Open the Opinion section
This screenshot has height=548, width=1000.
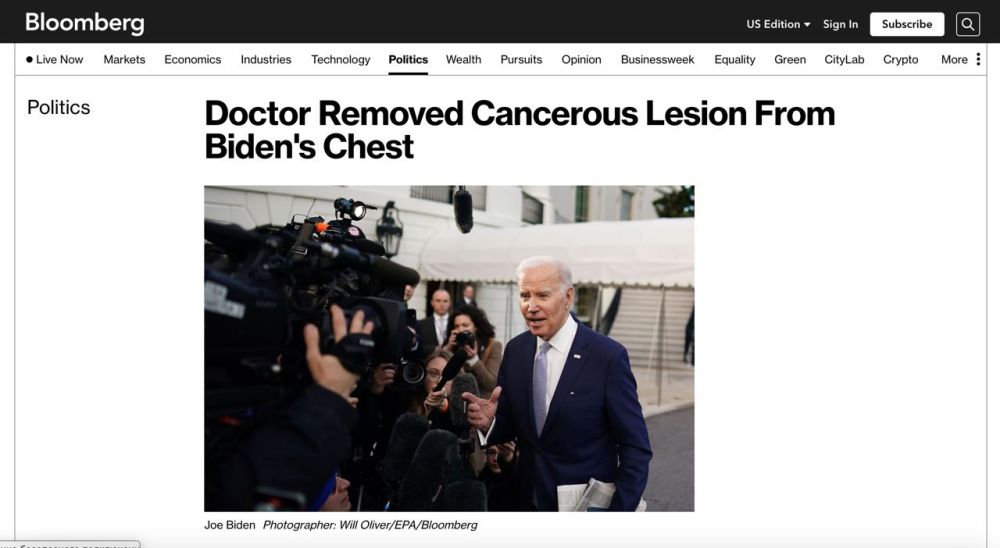tap(581, 59)
